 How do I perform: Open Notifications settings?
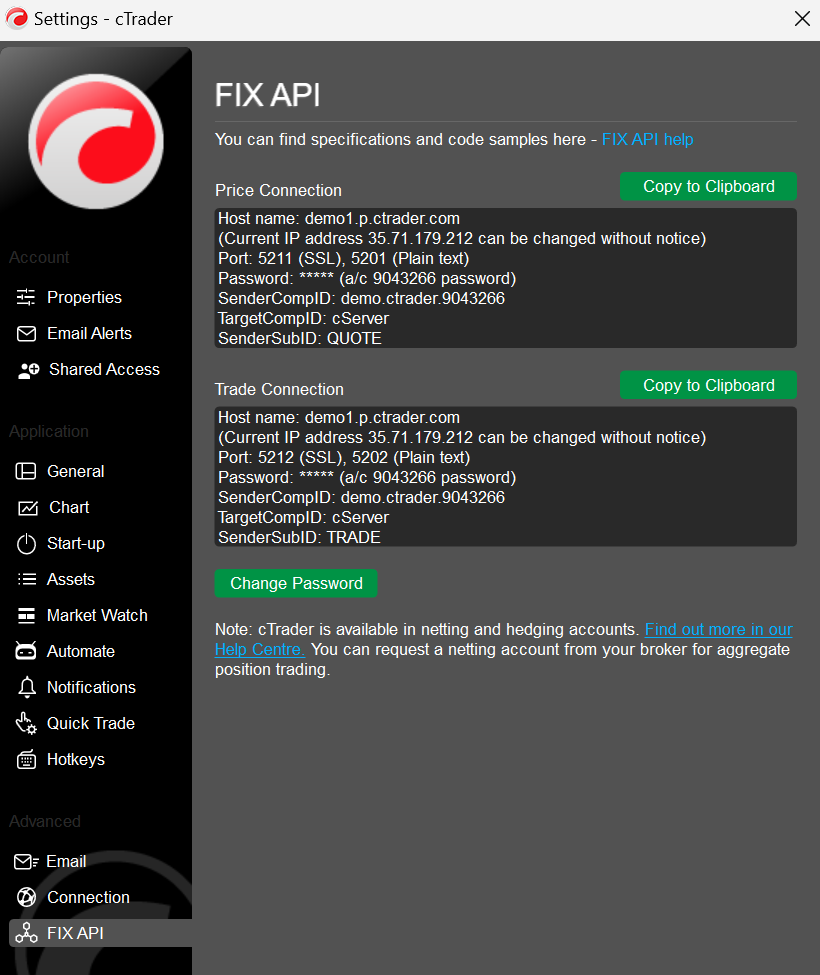pyautogui.click(x=91, y=687)
